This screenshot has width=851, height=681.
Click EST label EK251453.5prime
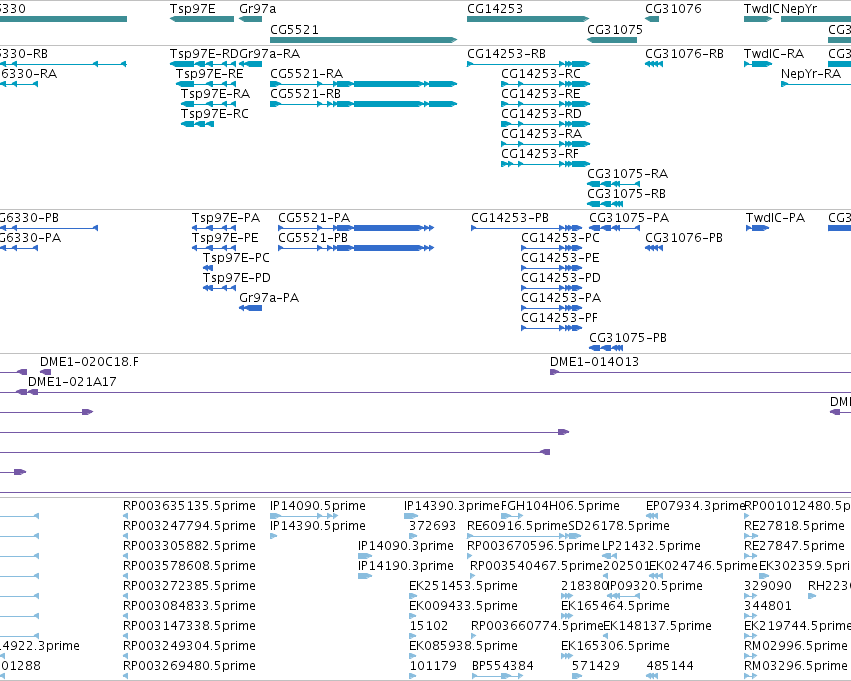tap(463, 586)
